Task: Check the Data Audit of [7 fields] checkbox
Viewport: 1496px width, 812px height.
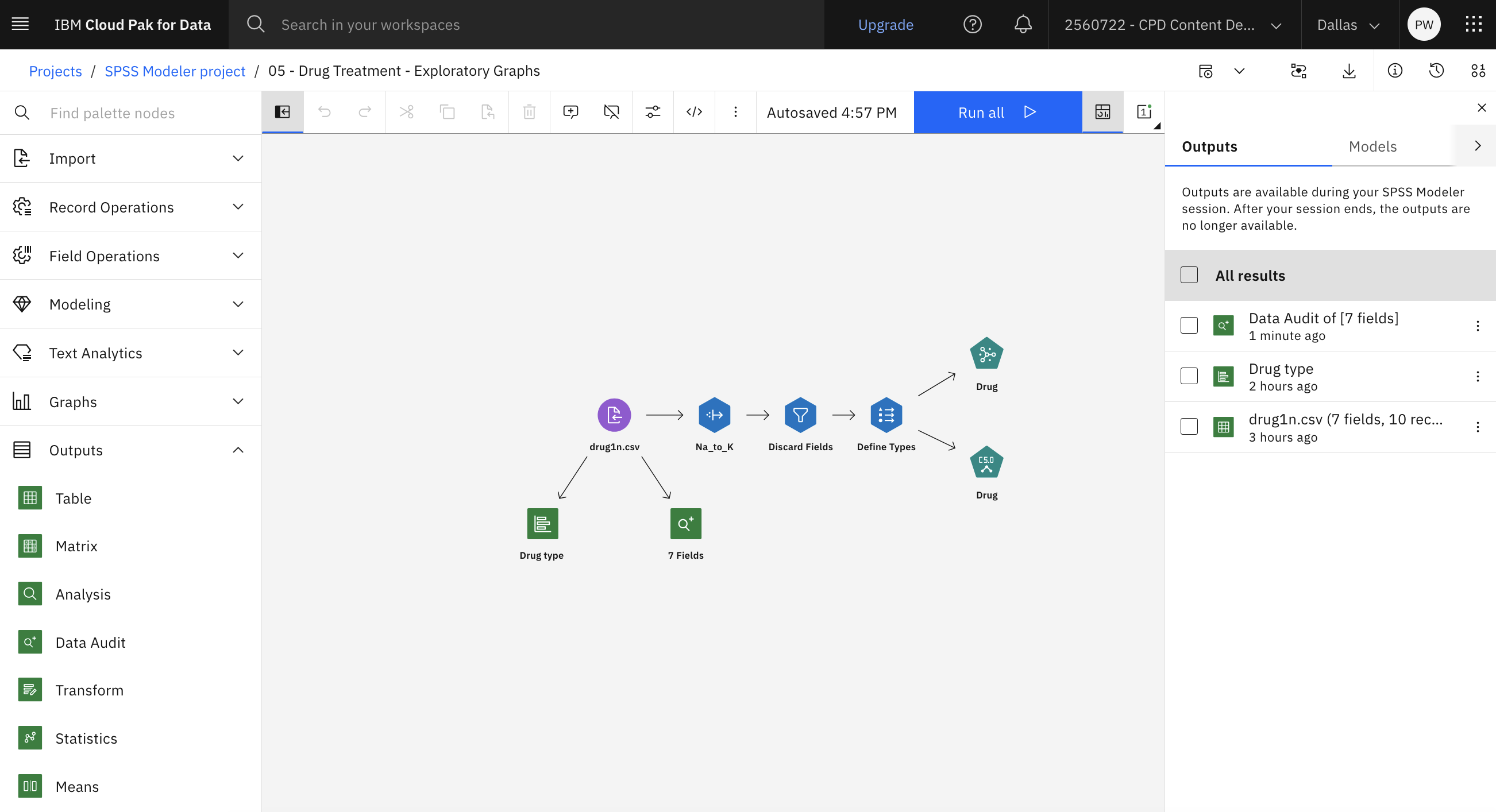Action: pyautogui.click(x=1189, y=326)
